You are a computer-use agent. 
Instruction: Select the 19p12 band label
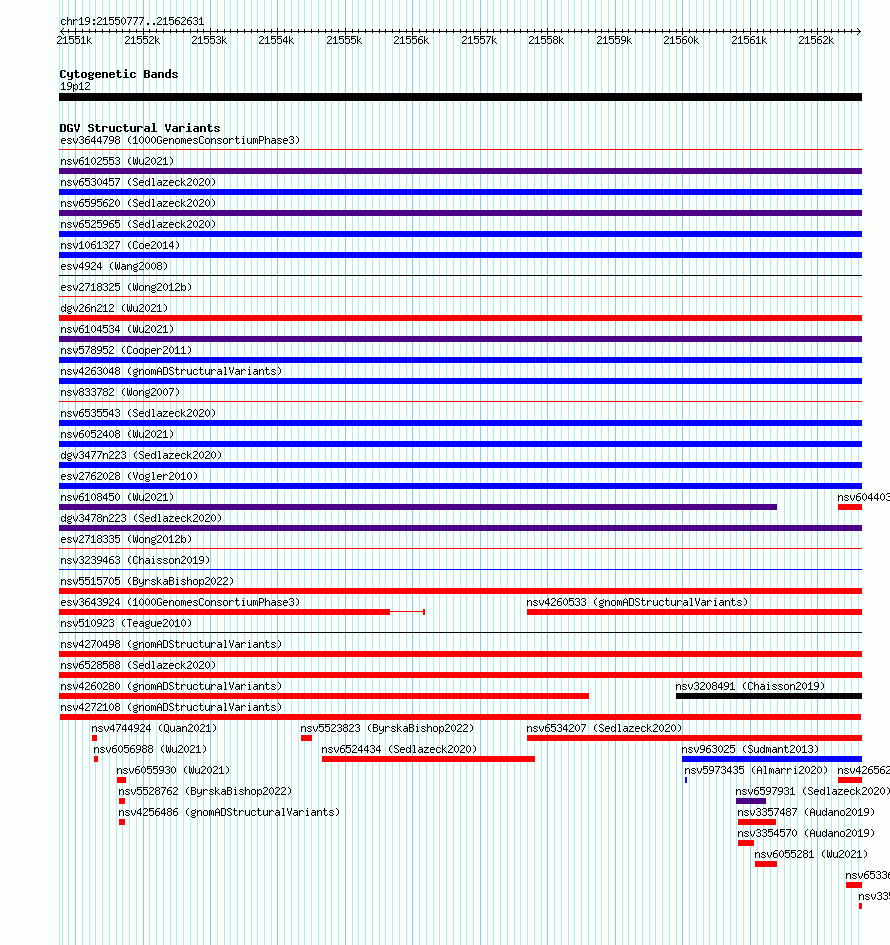pos(75,87)
